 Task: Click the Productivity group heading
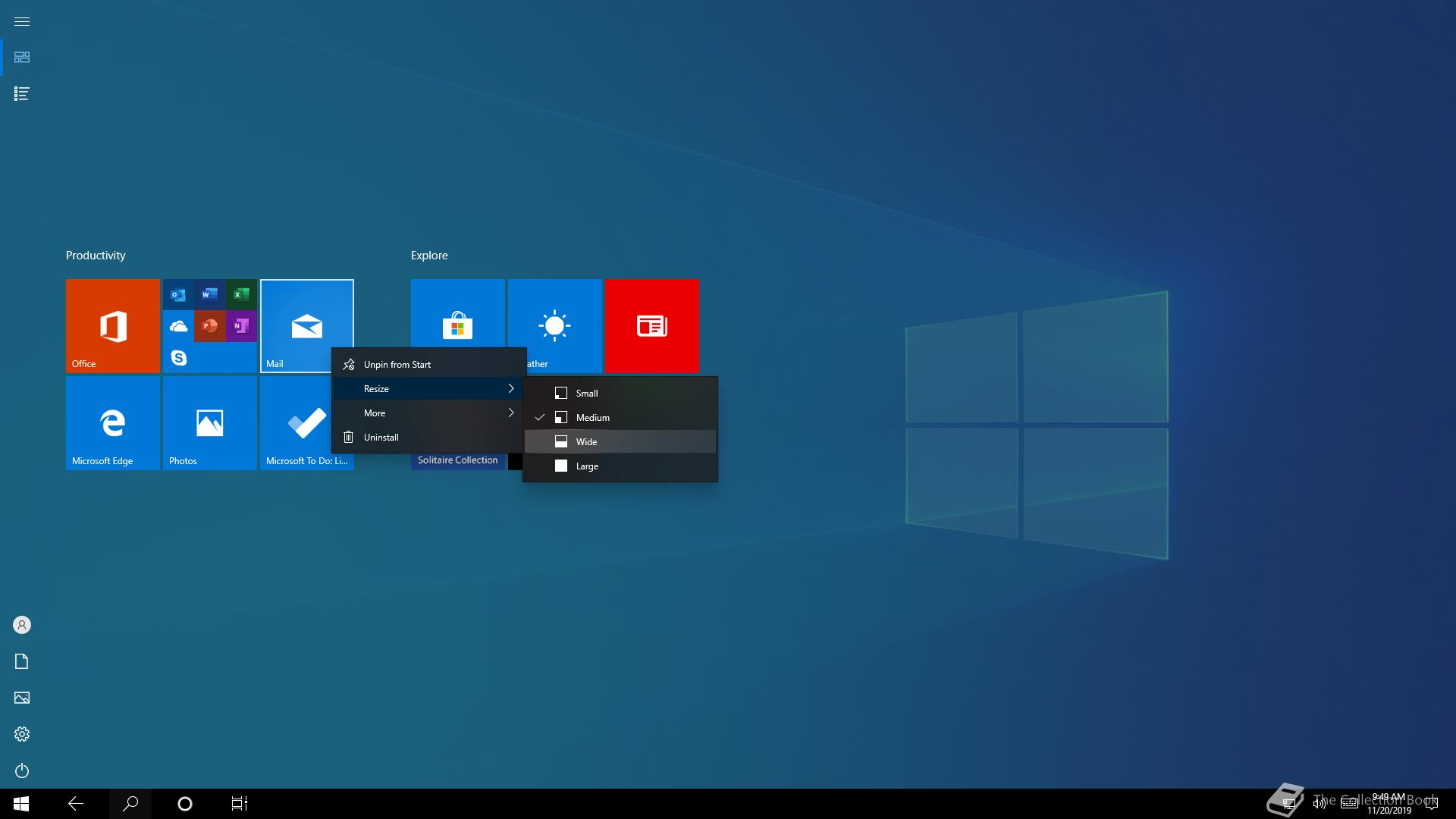tap(96, 256)
